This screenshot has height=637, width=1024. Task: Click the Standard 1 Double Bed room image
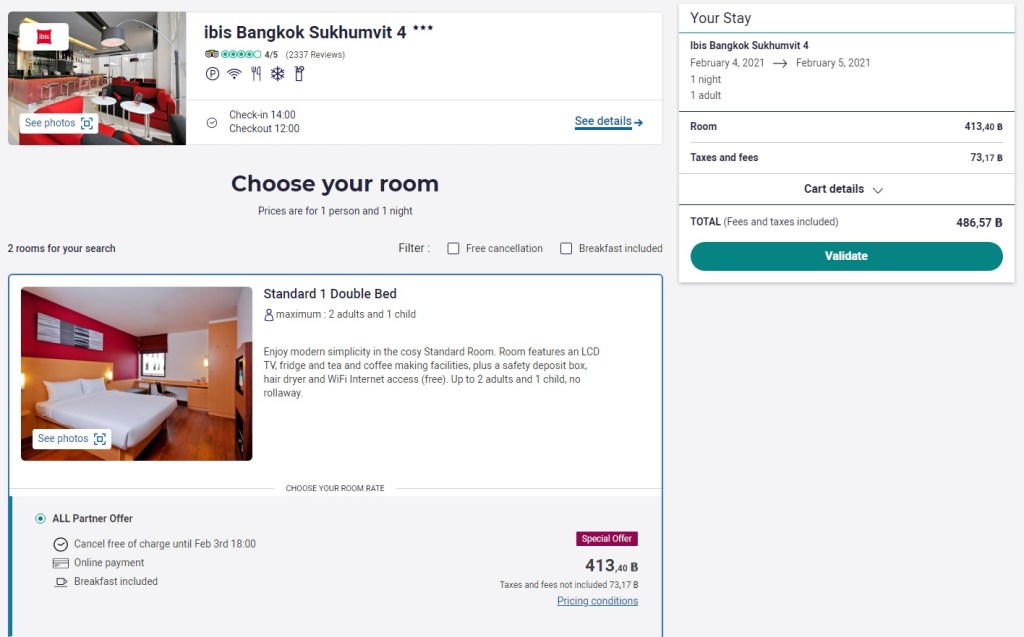[136, 373]
